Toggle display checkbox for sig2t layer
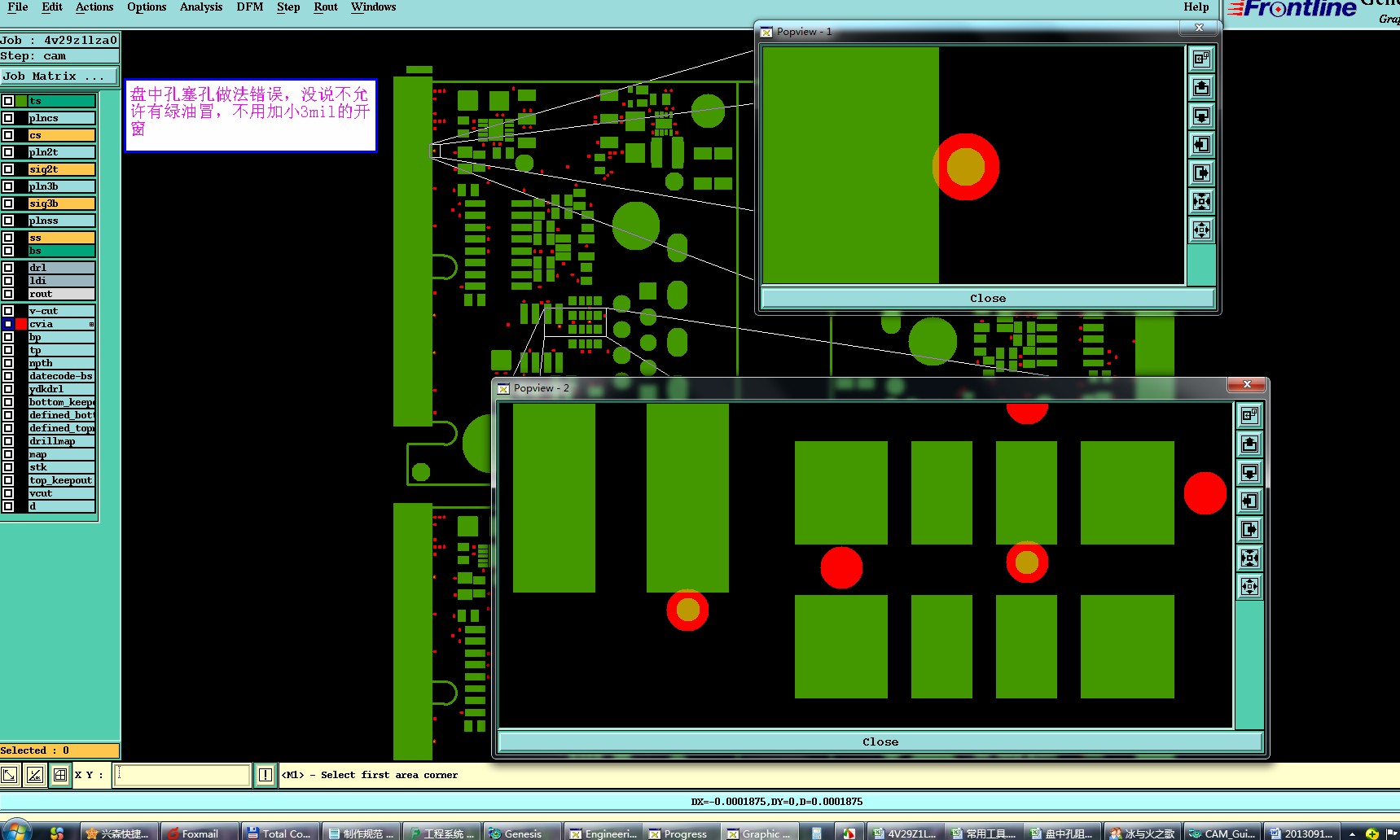 click(8, 169)
